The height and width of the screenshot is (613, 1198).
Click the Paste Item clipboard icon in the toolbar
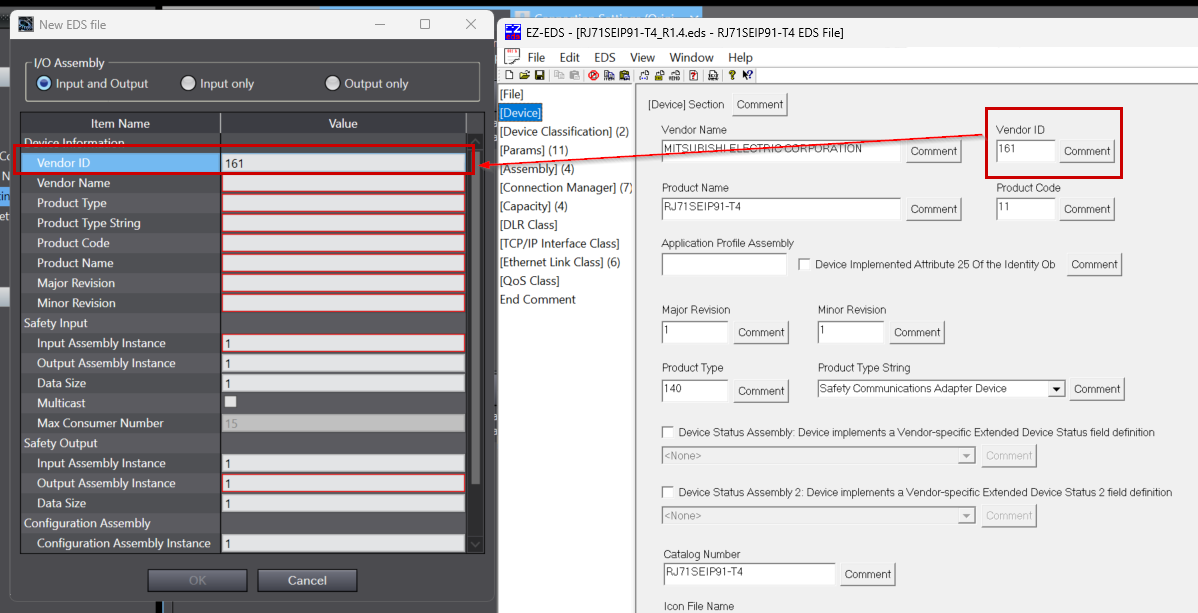pos(624,75)
